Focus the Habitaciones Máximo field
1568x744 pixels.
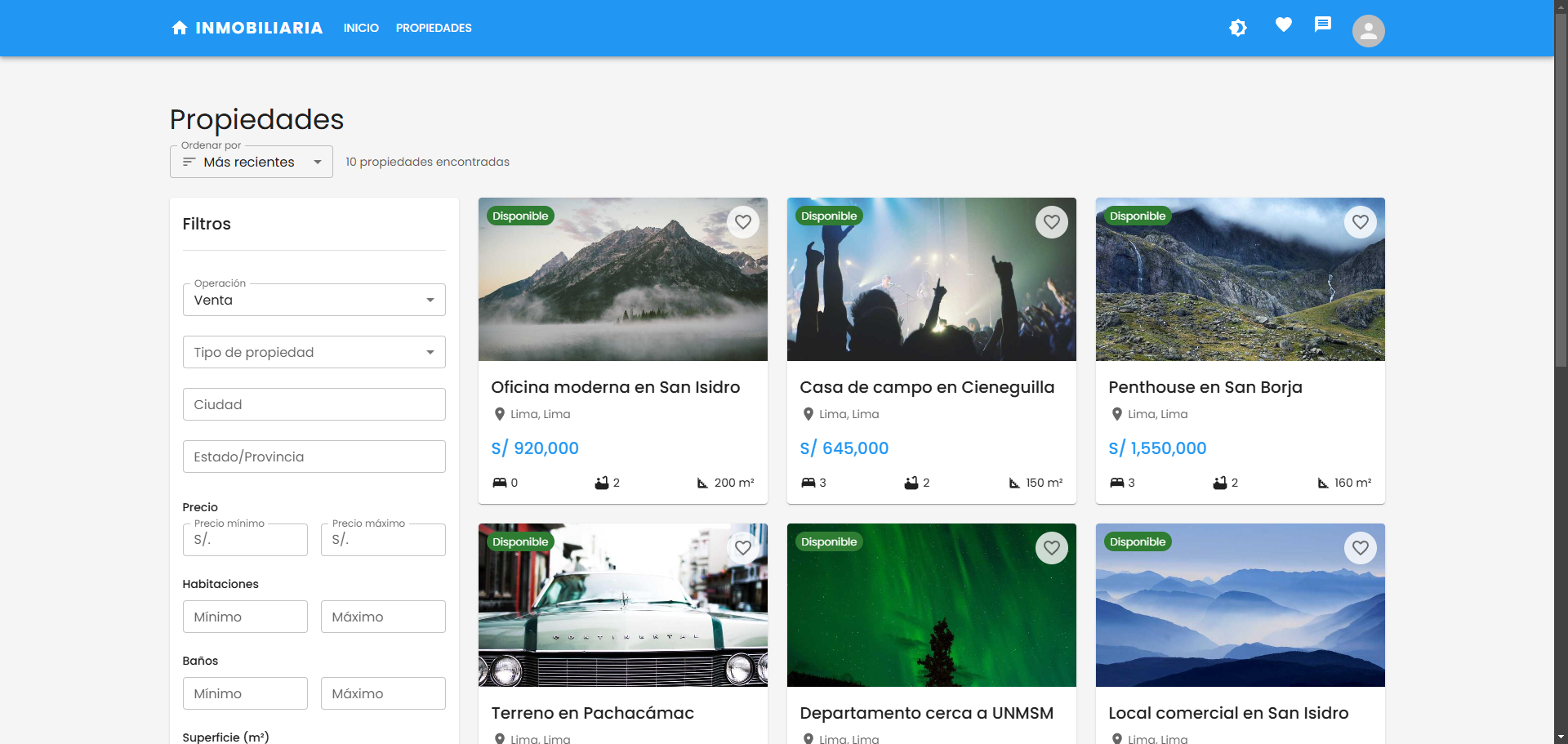(x=383, y=617)
